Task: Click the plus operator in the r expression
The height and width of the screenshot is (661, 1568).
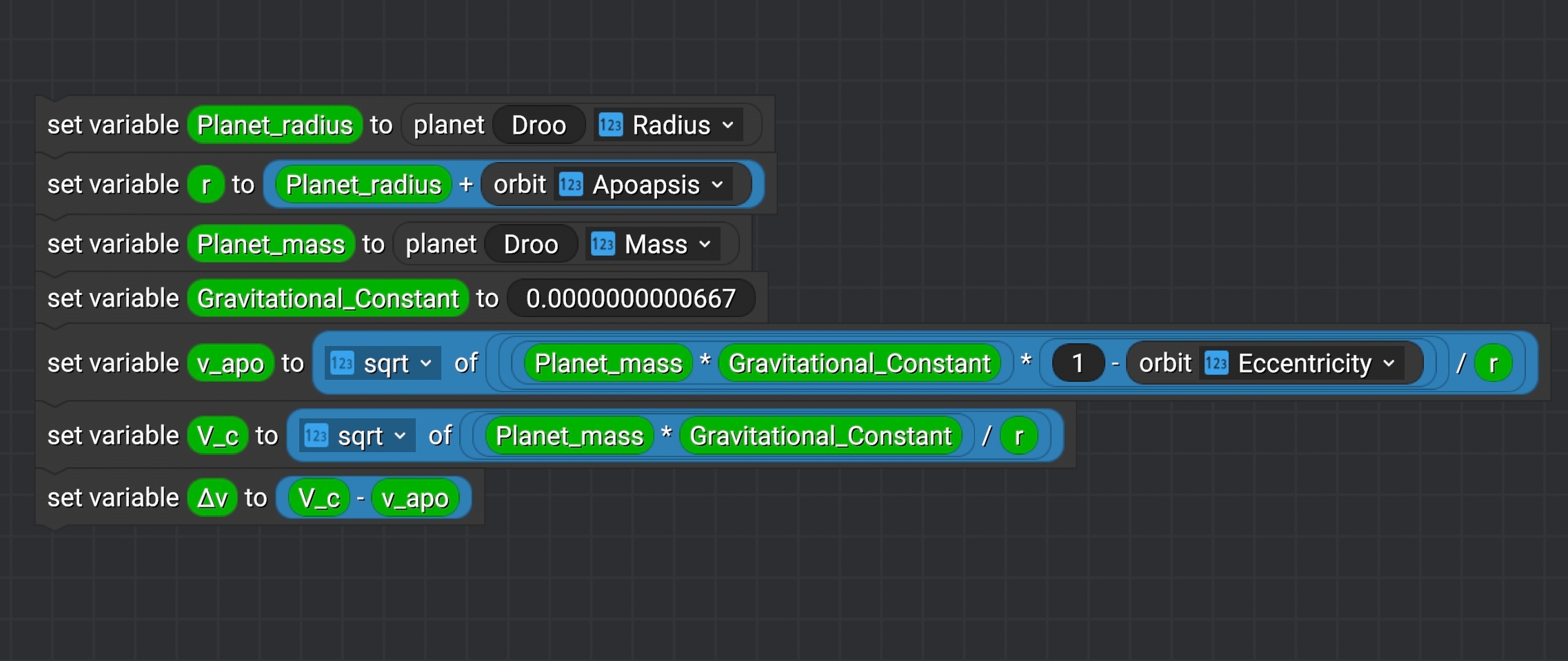Action: point(466,185)
